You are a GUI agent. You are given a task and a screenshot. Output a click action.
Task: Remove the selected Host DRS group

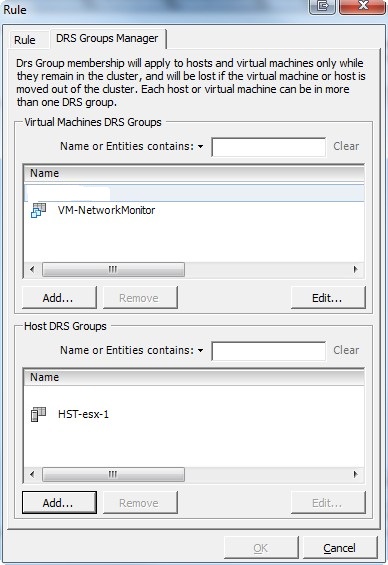(x=140, y=502)
